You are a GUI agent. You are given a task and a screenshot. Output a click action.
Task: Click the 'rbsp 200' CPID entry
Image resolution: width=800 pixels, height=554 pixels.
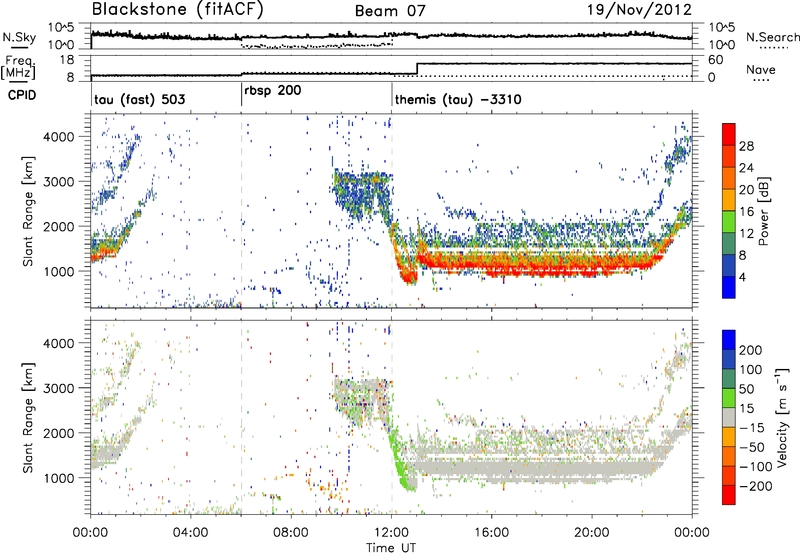pos(272,91)
